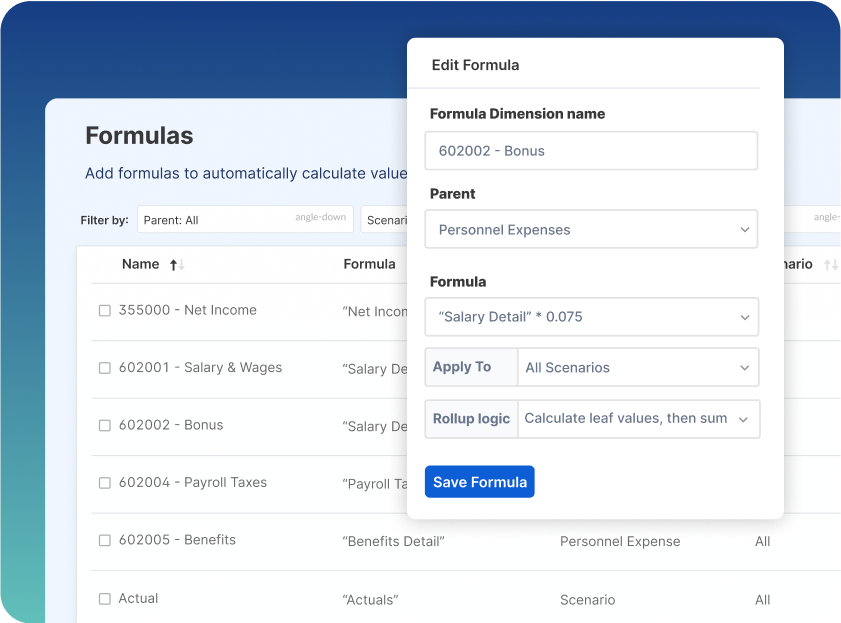
Task: Click the Formula column header
Action: click(x=369, y=264)
